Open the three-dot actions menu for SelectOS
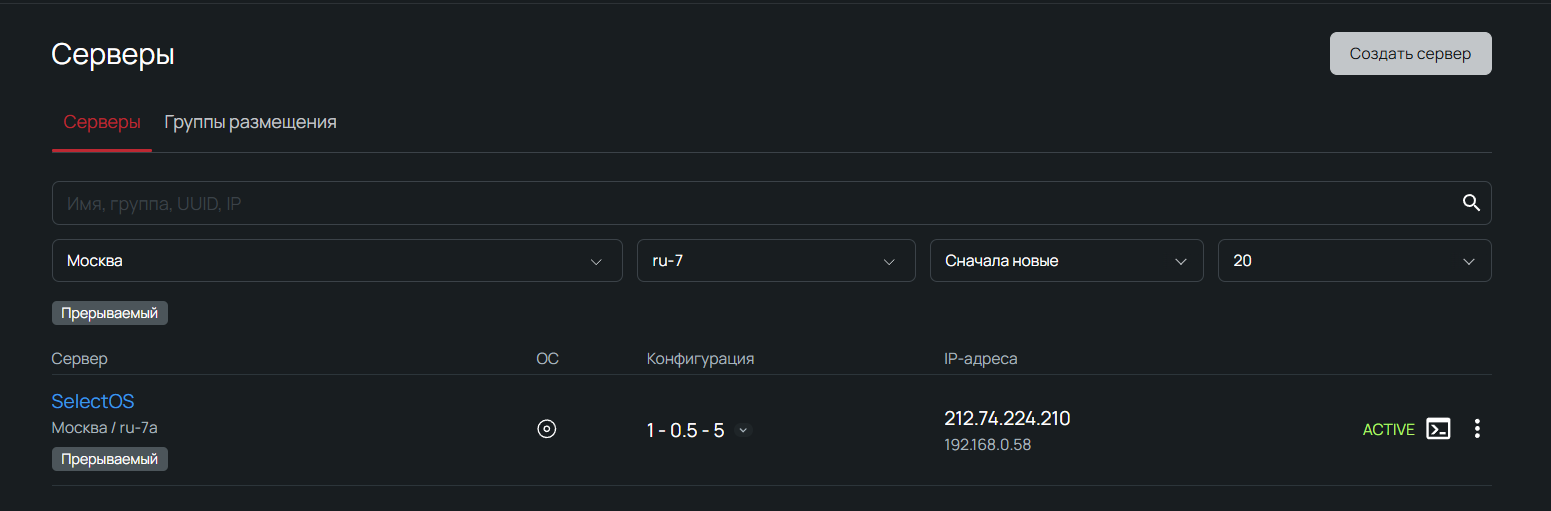1551x511 pixels. pyautogui.click(x=1477, y=429)
